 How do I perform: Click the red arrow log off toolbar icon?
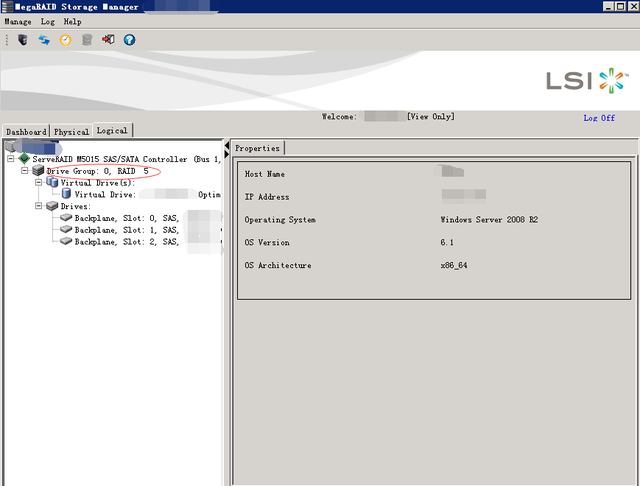(x=108, y=39)
